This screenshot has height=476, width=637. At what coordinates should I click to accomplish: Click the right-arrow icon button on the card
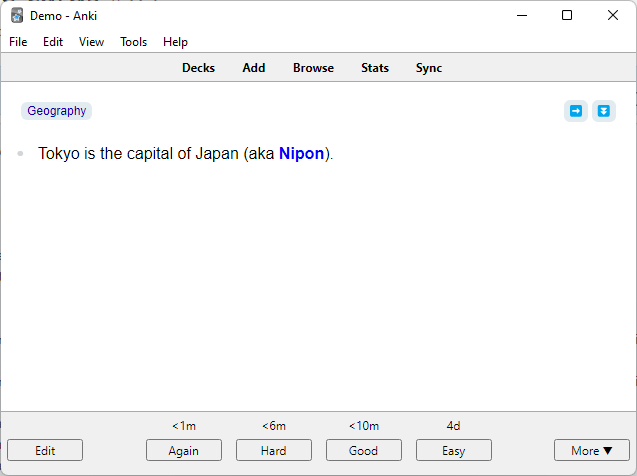click(x=576, y=111)
